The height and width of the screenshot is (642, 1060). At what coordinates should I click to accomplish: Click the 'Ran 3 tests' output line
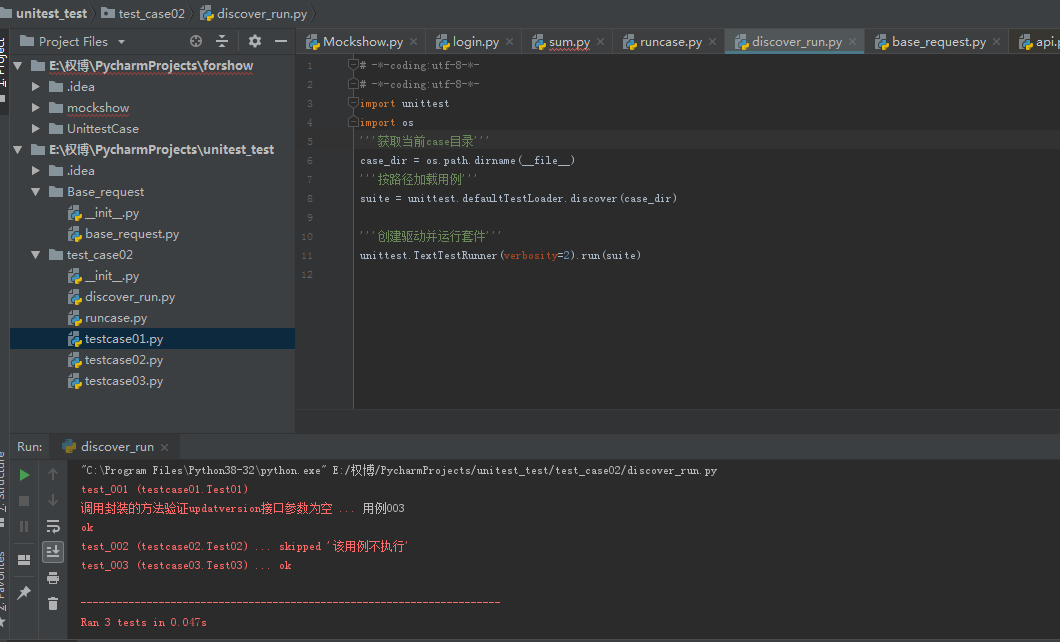click(143, 622)
